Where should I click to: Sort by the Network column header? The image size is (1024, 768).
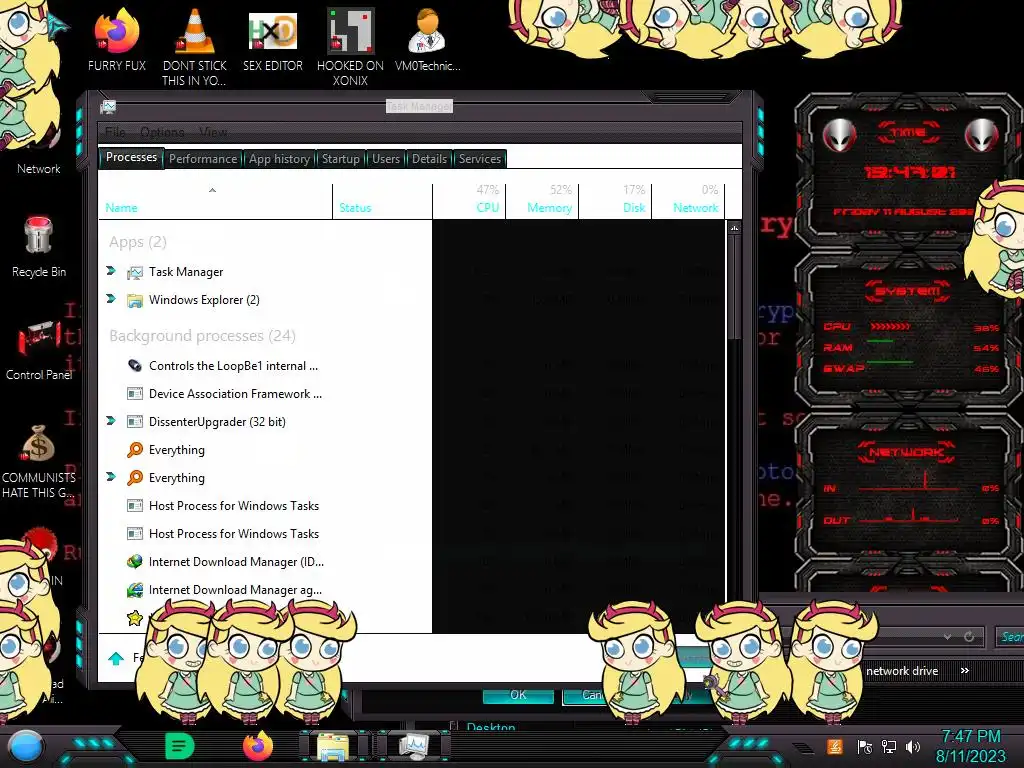pyautogui.click(x=689, y=202)
